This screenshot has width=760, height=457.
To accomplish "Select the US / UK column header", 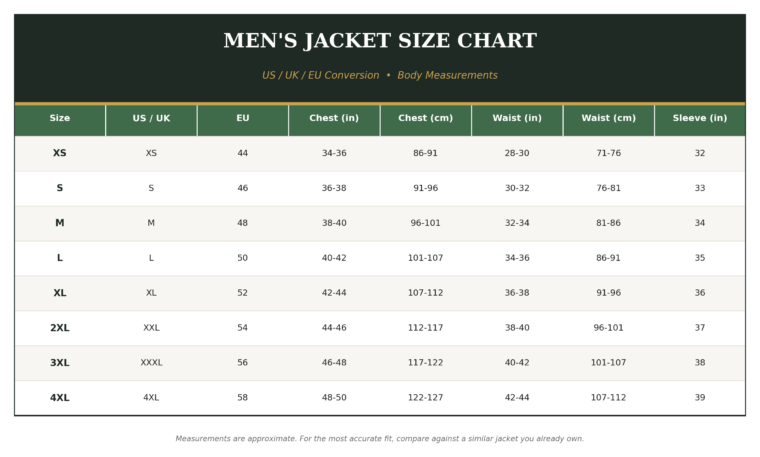I will tap(151, 118).
